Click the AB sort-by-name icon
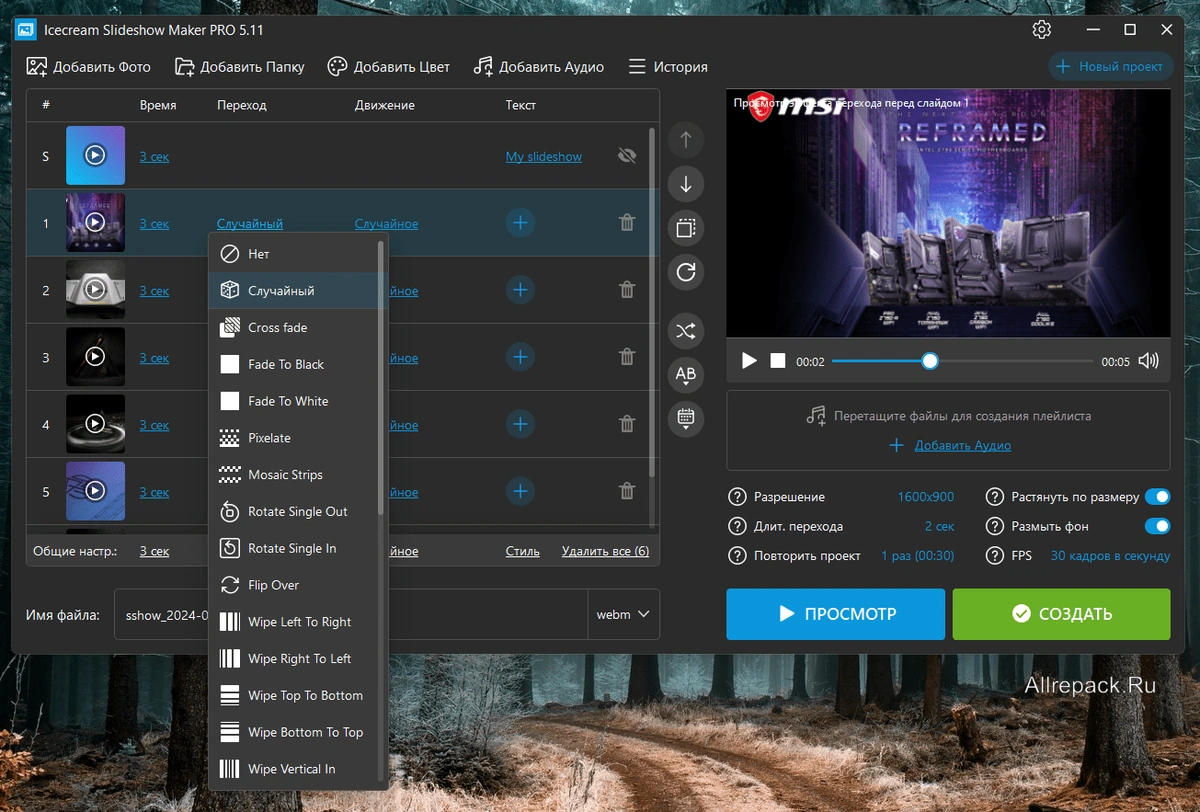 (x=686, y=375)
